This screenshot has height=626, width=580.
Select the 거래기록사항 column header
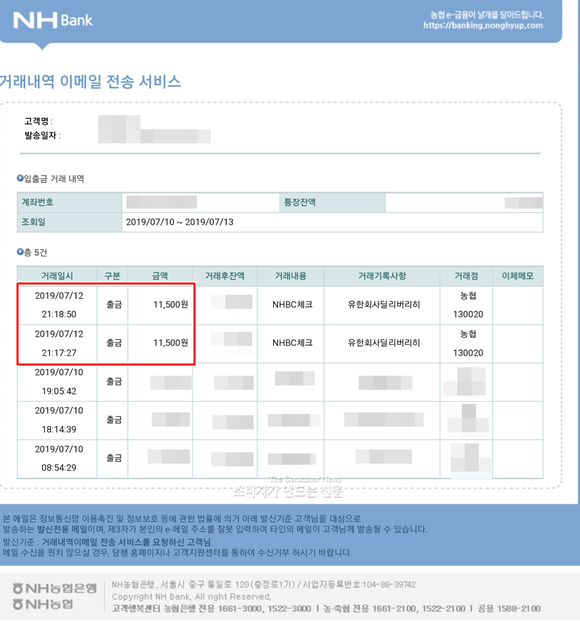pos(382,276)
